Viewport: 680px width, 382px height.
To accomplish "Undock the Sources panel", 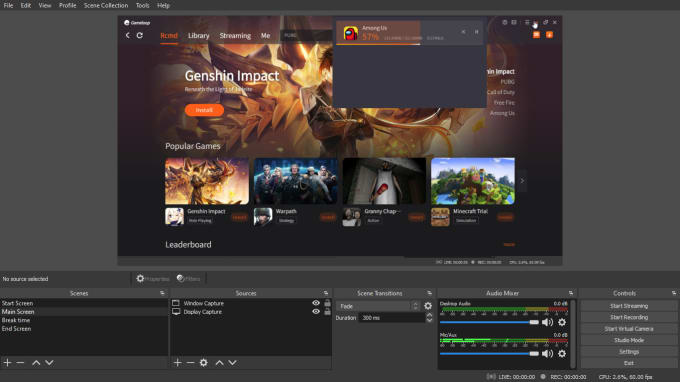I will tap(326, 293).
